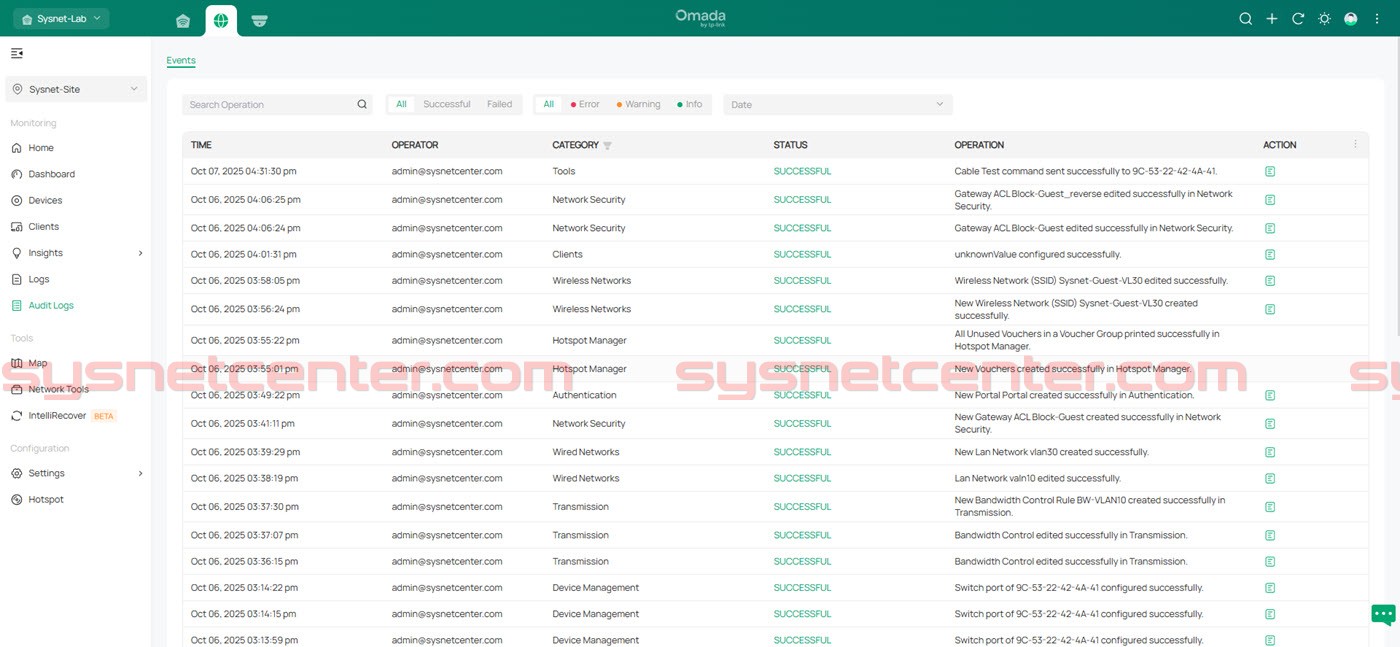Filter events by Error level
Image resolution: width=1400 pixels, height=647 pixels.
coord(585,104)
